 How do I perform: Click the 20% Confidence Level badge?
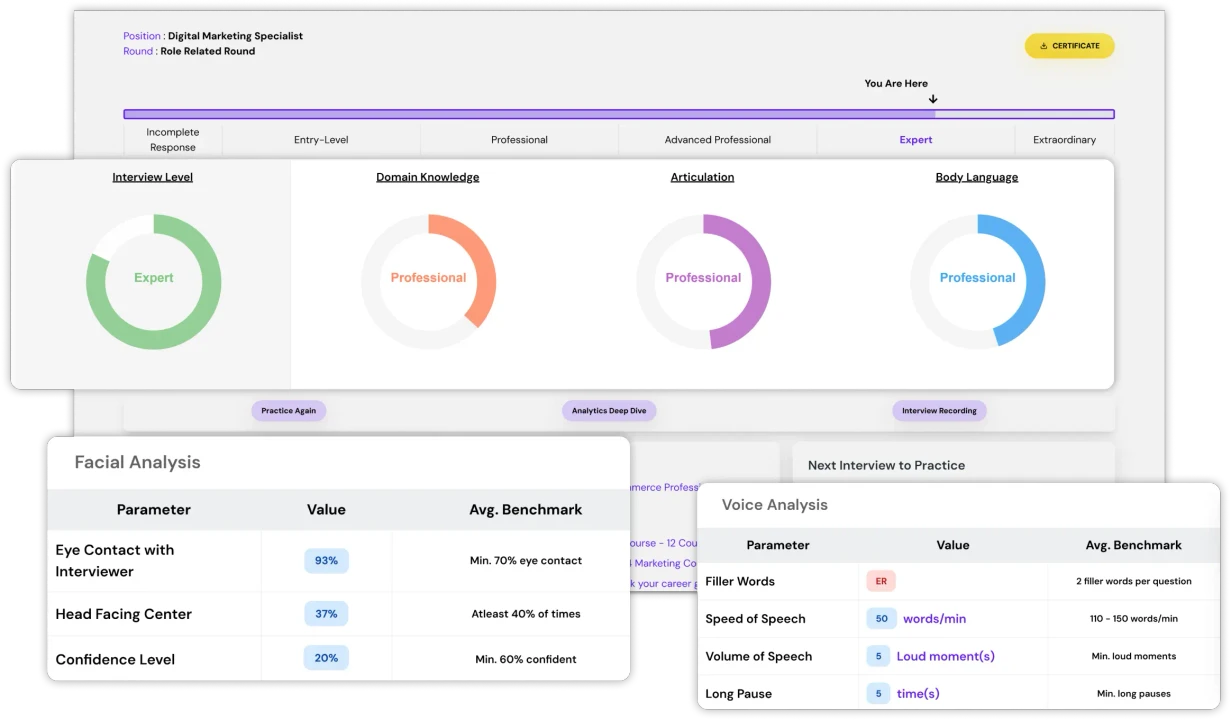326,658
